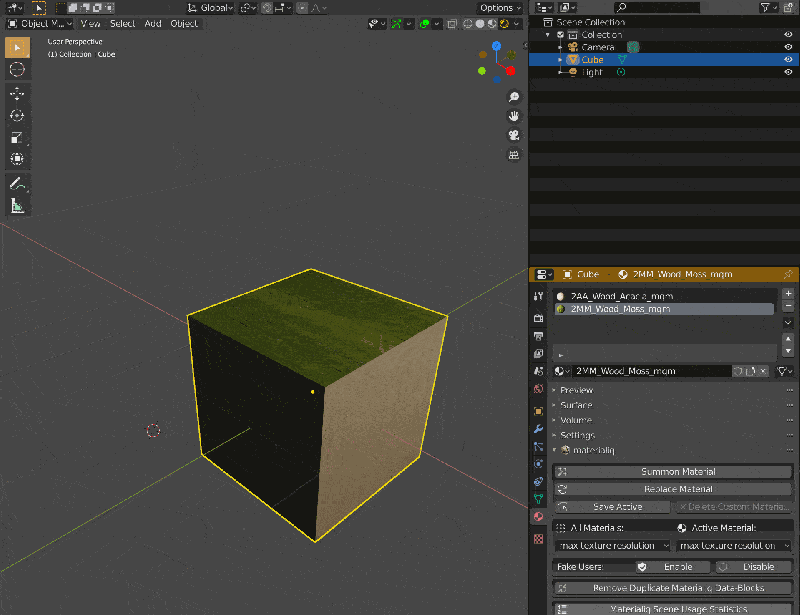Switch perspective/orthographic with grid icon

pyautogui.click(x=514, y=155)
